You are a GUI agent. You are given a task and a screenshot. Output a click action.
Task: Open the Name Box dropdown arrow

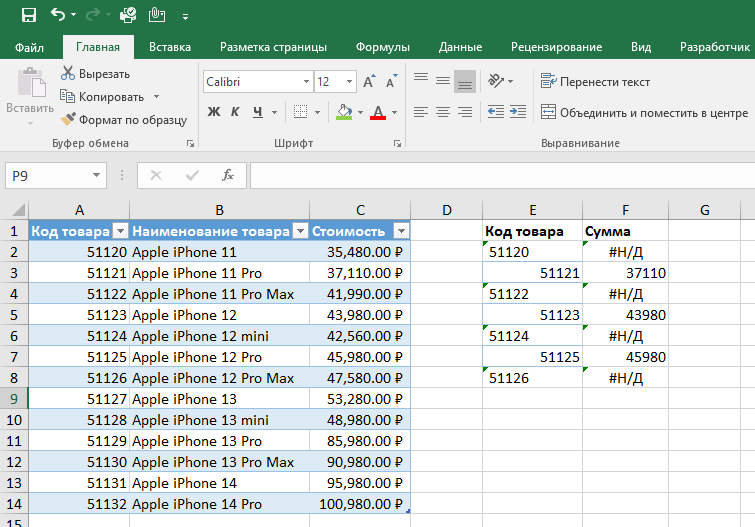pos(96,176)
